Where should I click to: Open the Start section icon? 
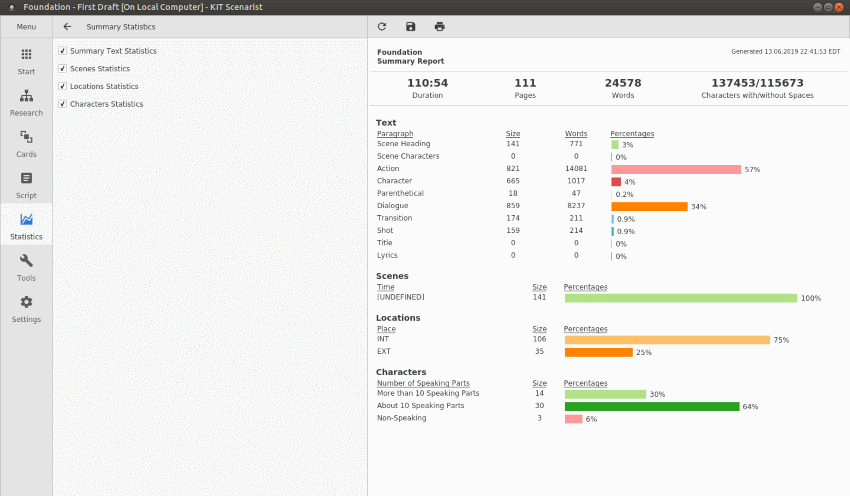pos(26,60)
